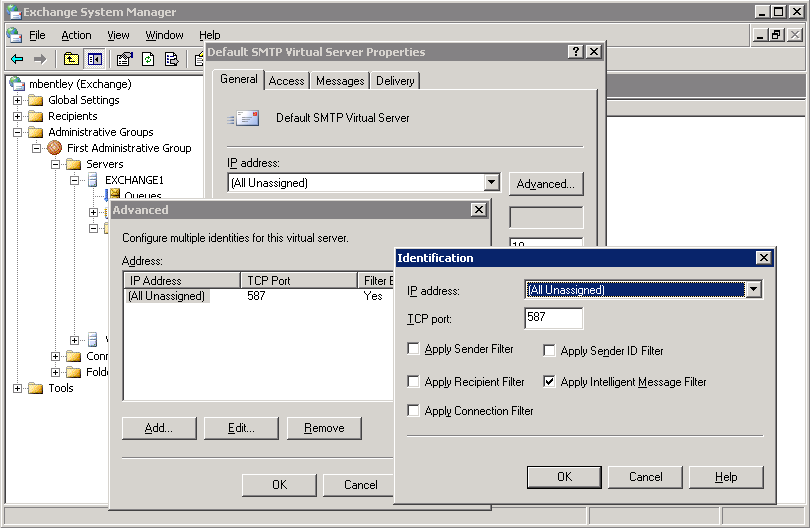The image size is (810, 528).
Task: Click the green Refresh toolbar icon
Action: pyautogui.click(x=148, y=59)
